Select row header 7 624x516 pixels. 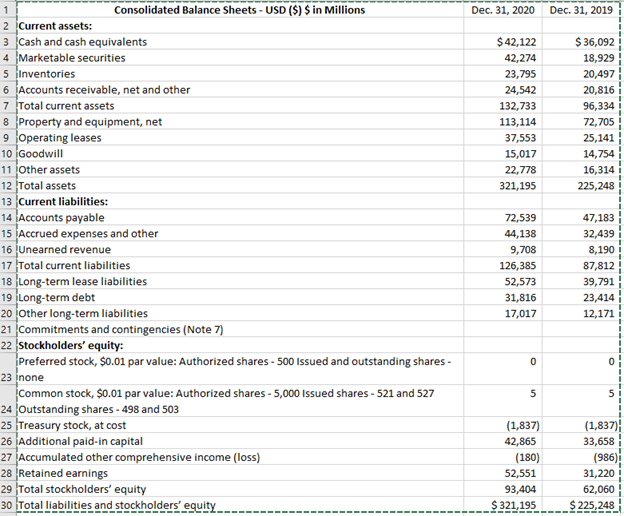[x=8, y=106]
